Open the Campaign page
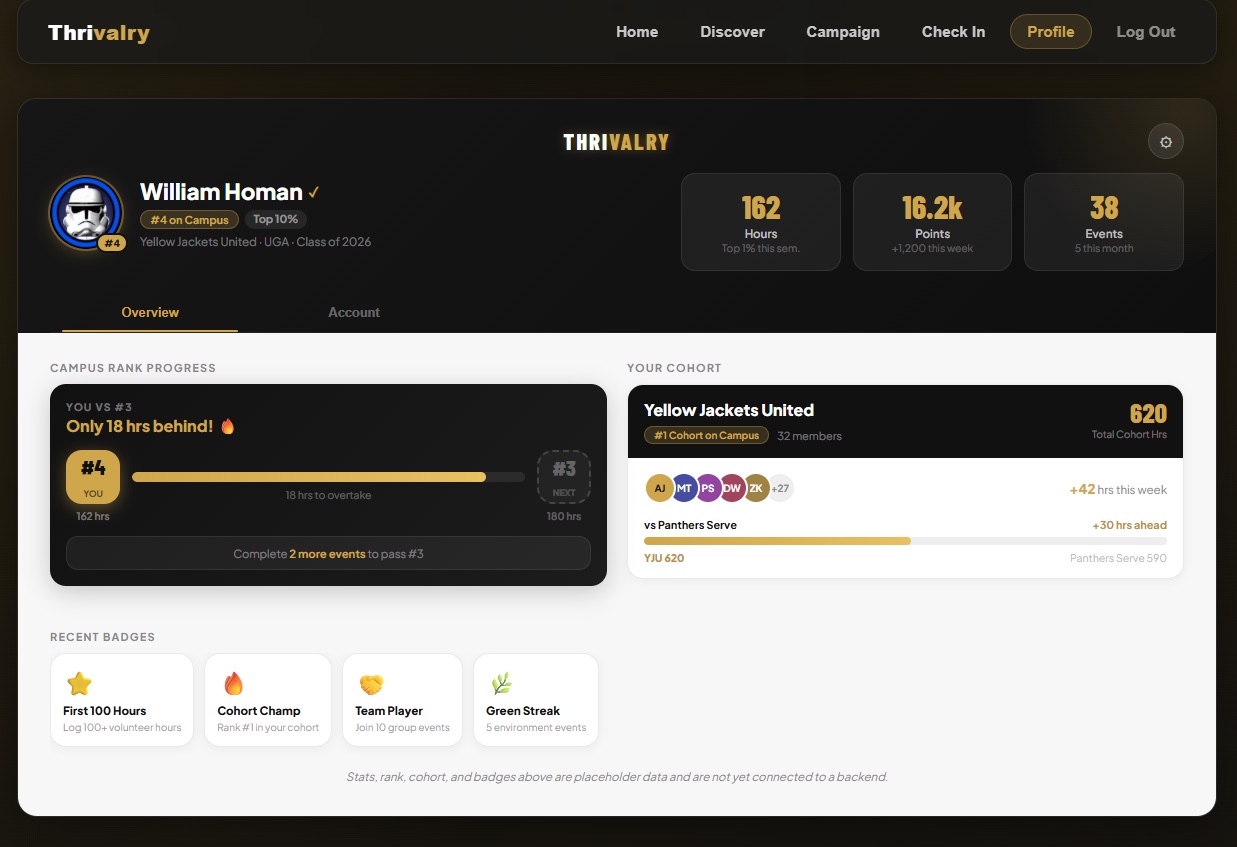This screenshot has height=847, width=1237. click(843, 32)
